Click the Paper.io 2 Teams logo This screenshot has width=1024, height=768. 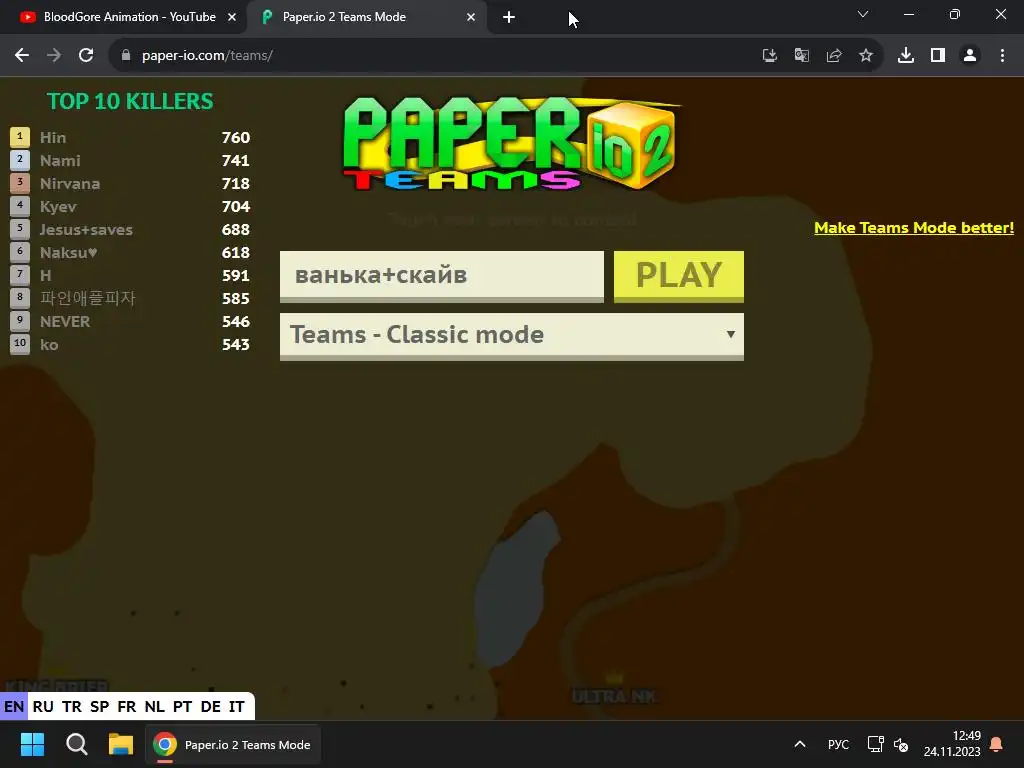click(511, 144)
